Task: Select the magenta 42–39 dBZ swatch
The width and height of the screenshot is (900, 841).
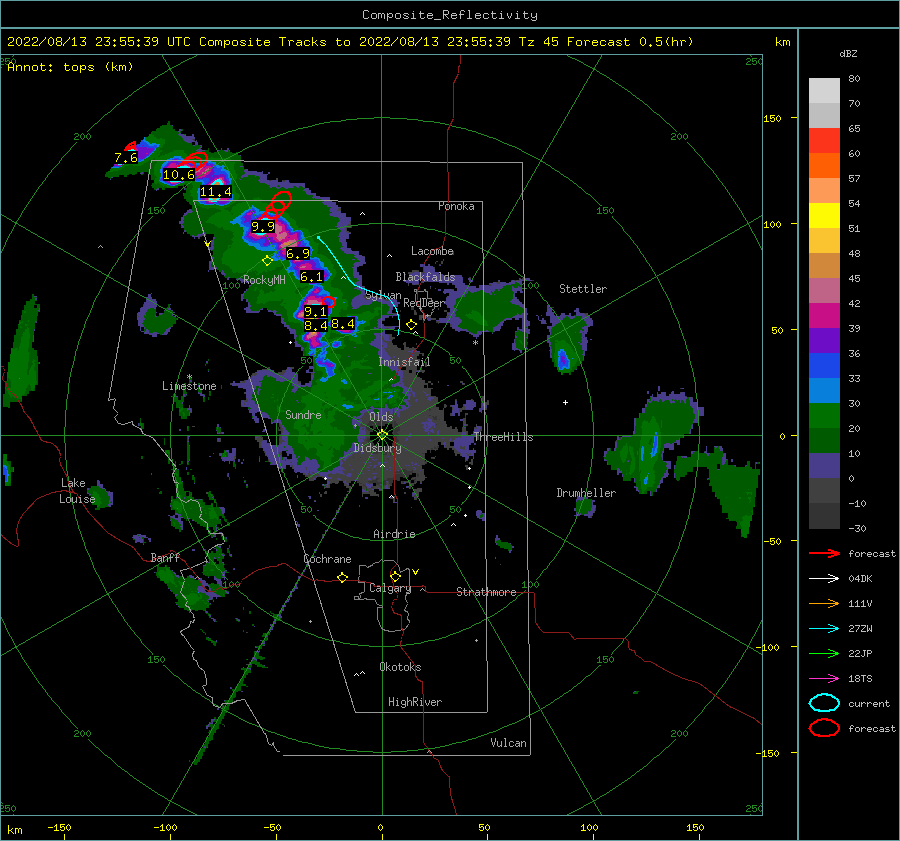Action: pos(824,316)
